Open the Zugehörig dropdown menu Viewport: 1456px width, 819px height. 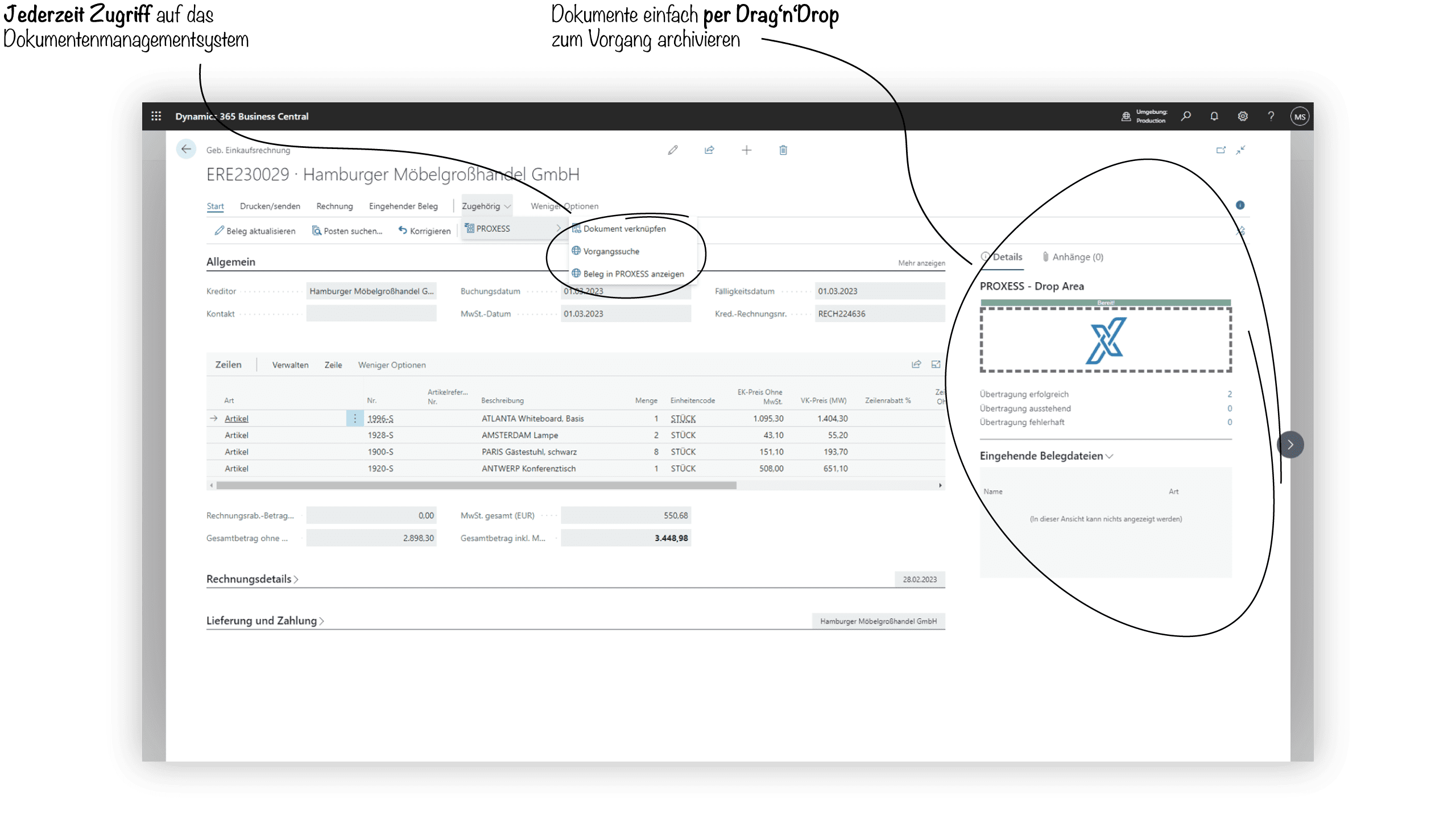[486, 206]
